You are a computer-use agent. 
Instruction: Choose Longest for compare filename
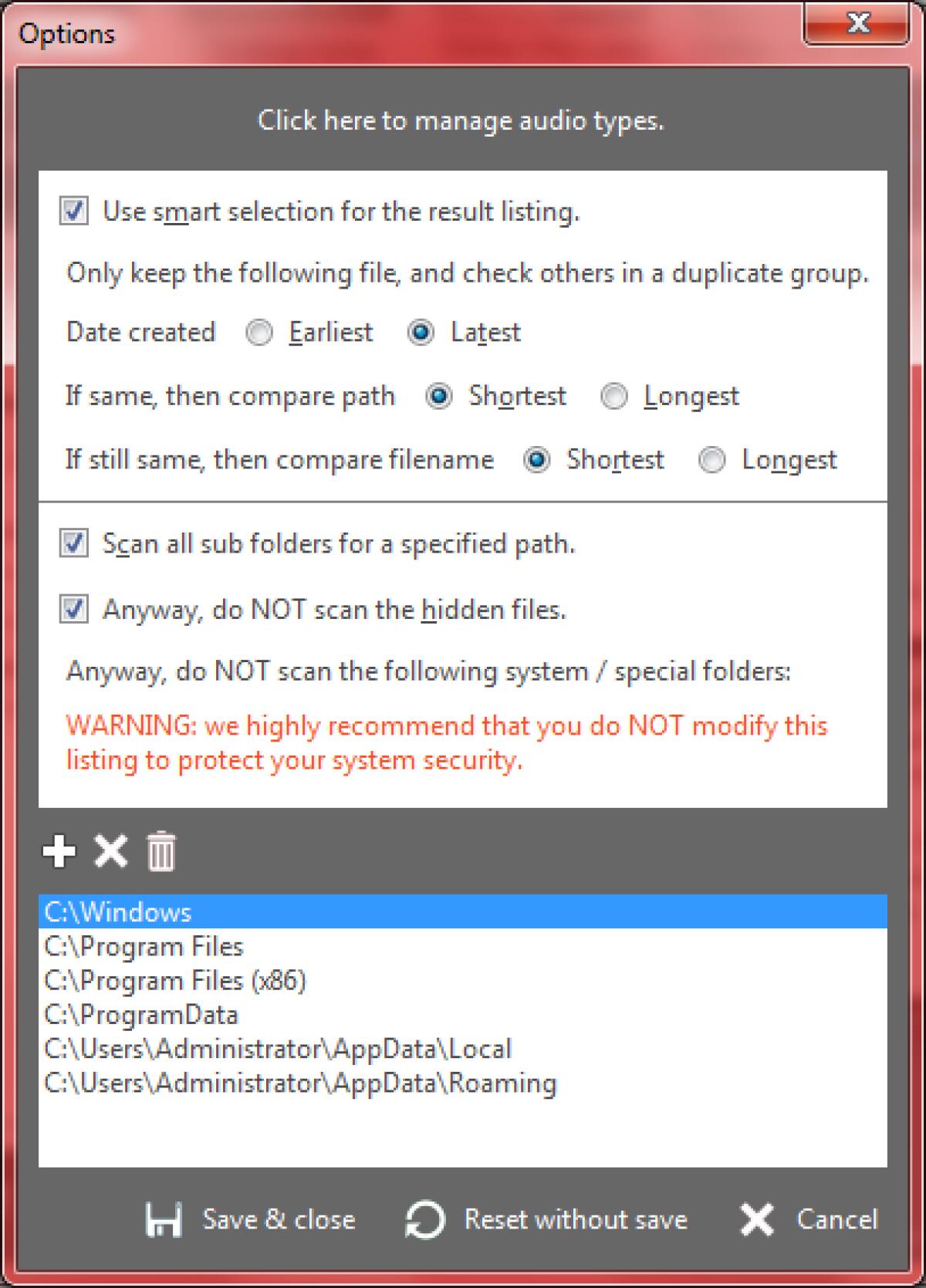[x=711, y=460]
